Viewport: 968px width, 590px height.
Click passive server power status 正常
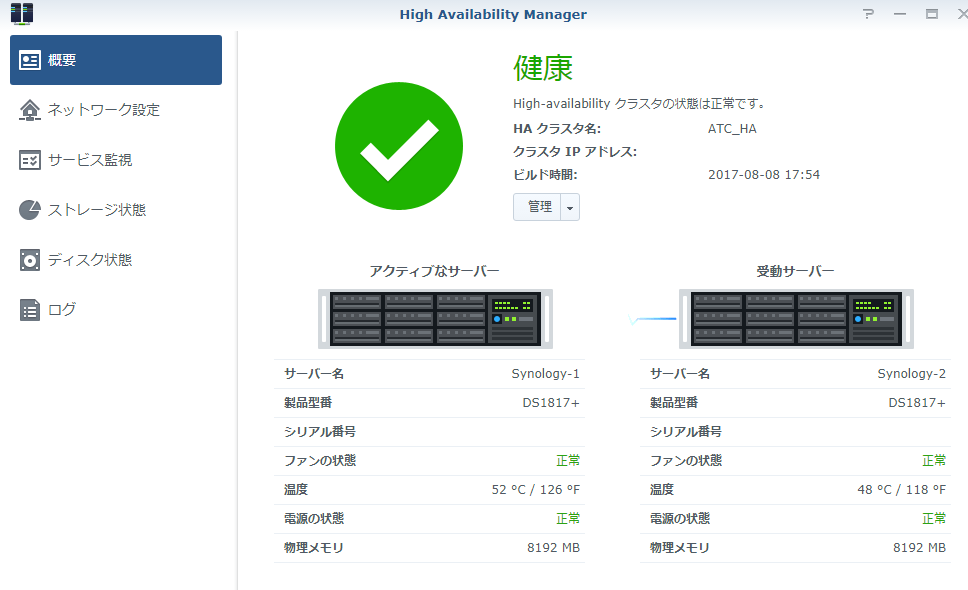click(x=934, y=518)
